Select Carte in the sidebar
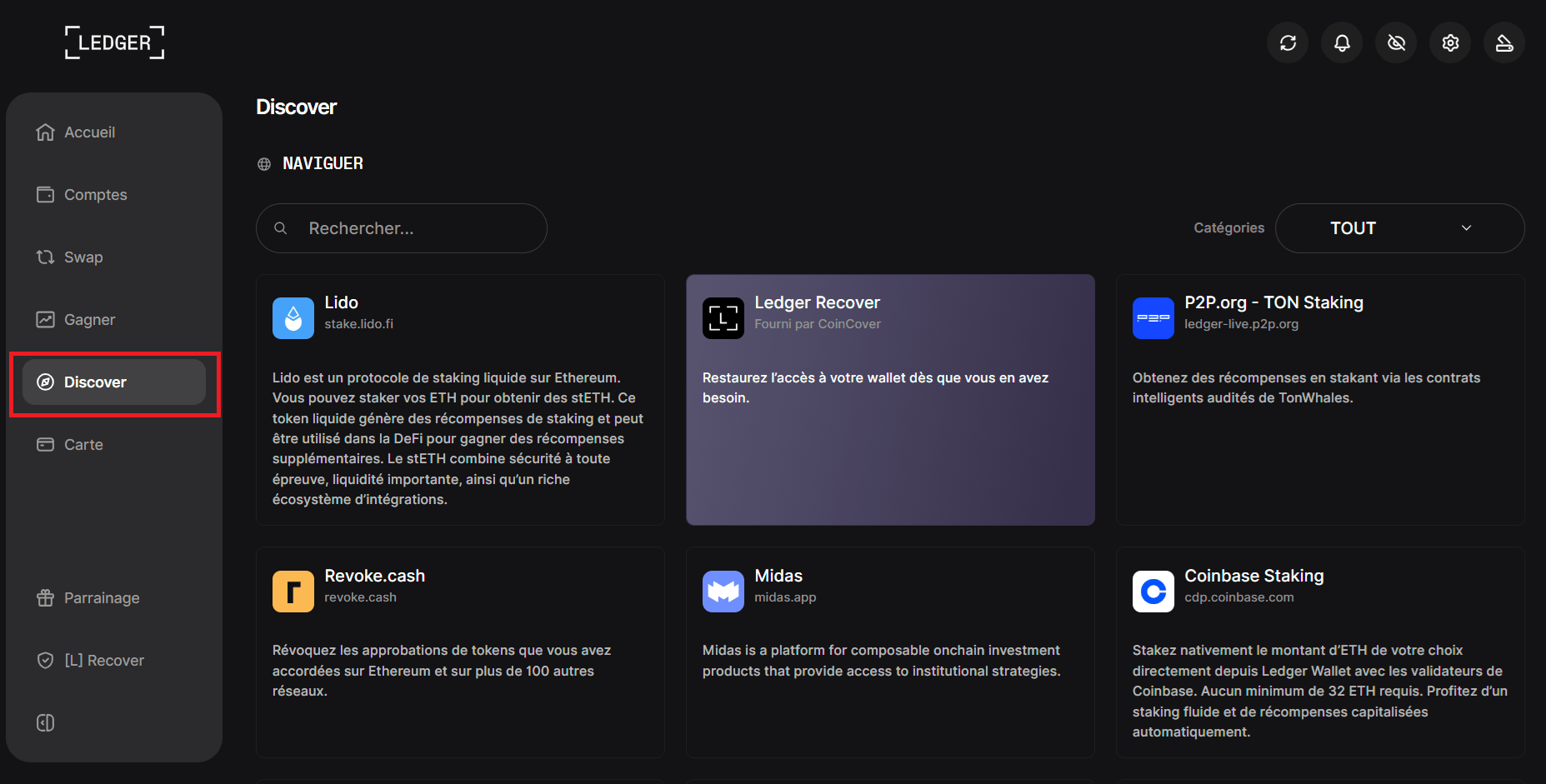Screen dimensions: 1546x784 114,445
